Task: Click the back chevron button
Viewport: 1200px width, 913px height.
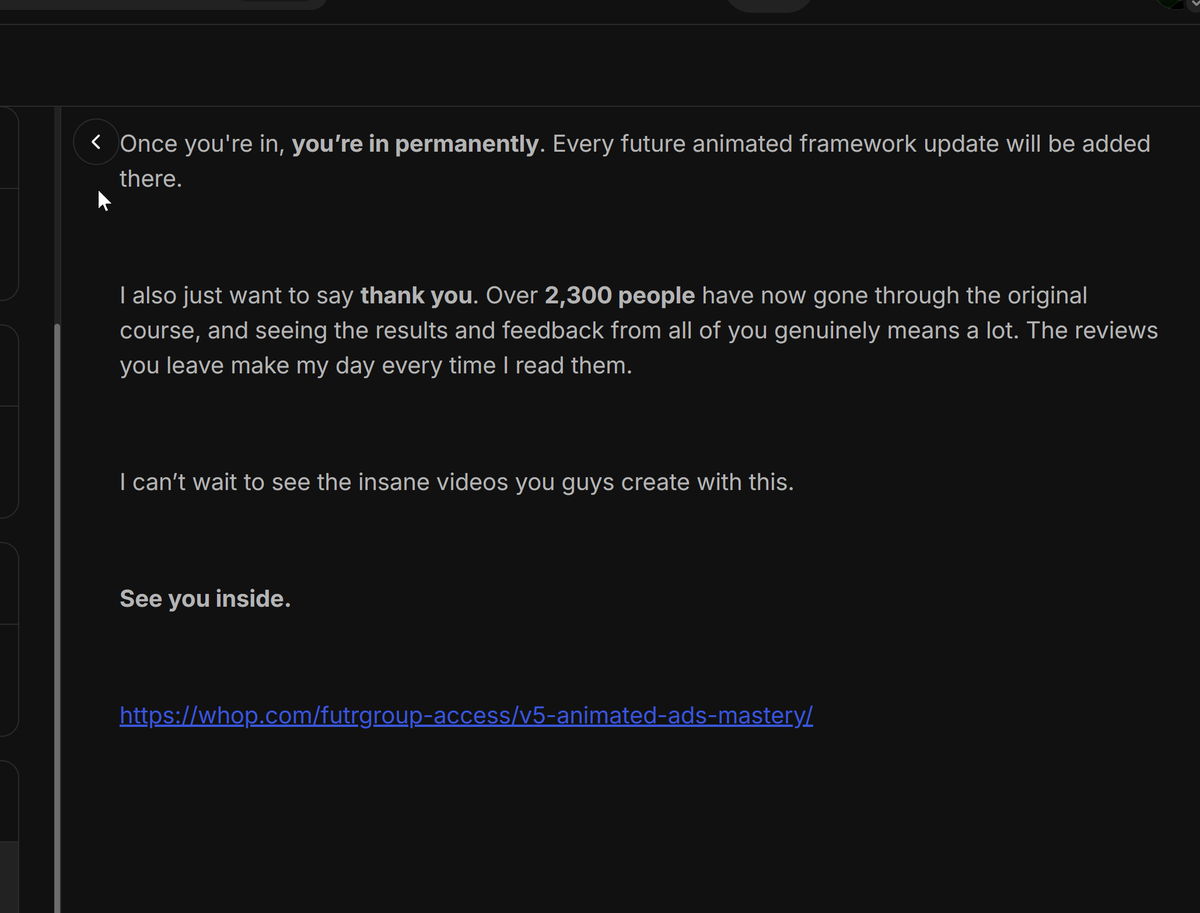Action: [96, 143]
